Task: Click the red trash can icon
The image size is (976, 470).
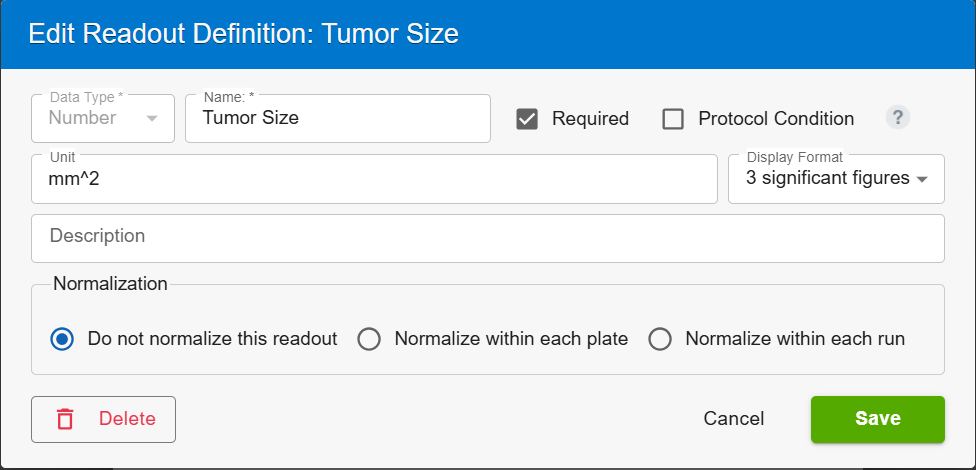Action: pos(65,419)
